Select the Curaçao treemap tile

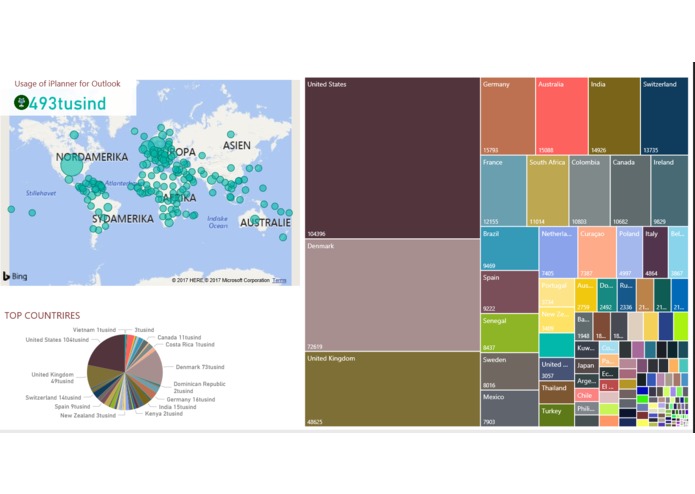click(597, 253)
